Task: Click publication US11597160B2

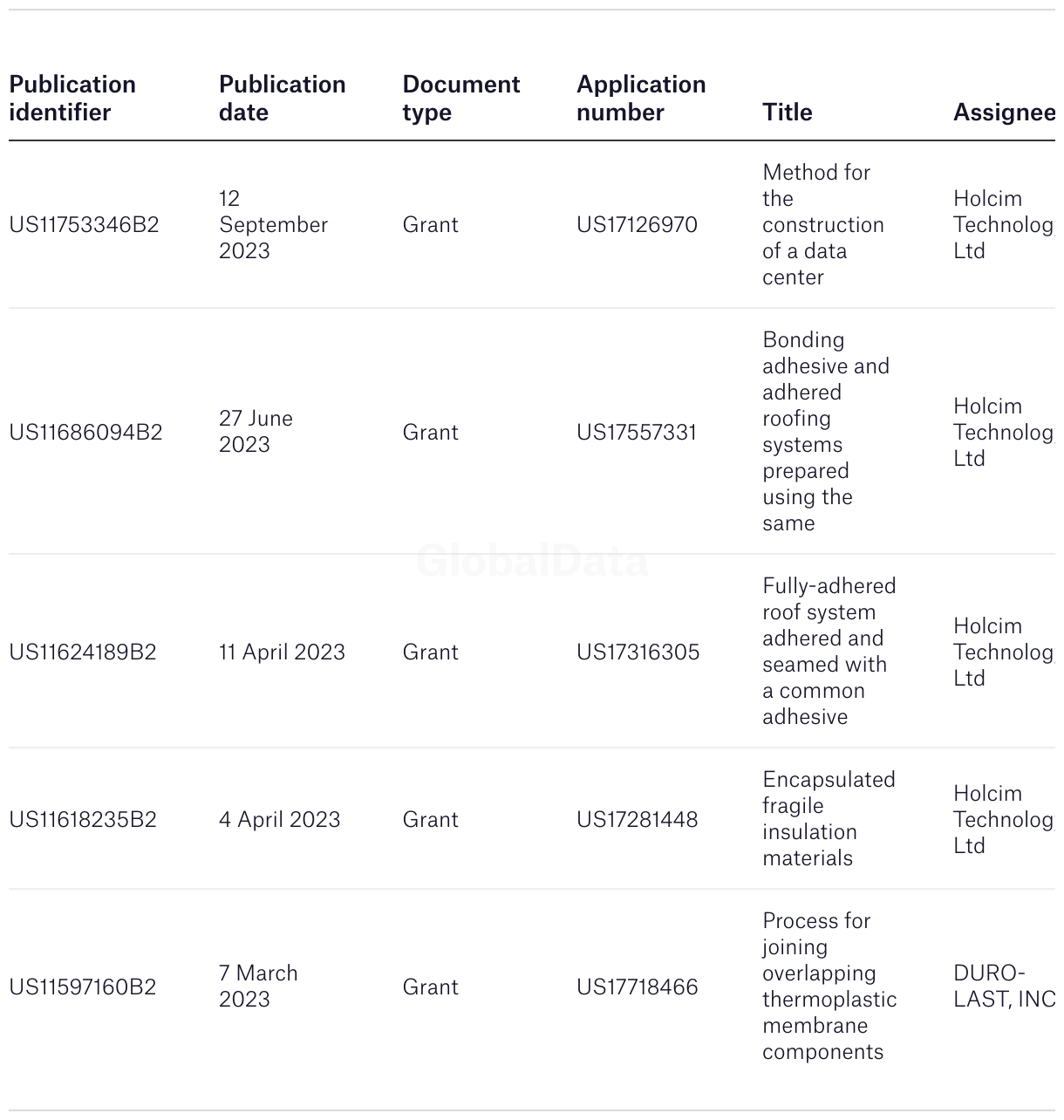Action: [x=83, y=987]
